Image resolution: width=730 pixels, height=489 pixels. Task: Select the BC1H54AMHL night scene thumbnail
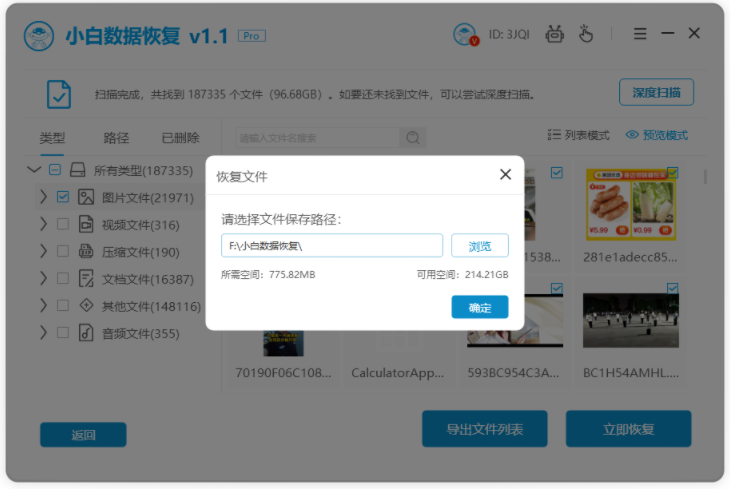click(x=631, y=320)
